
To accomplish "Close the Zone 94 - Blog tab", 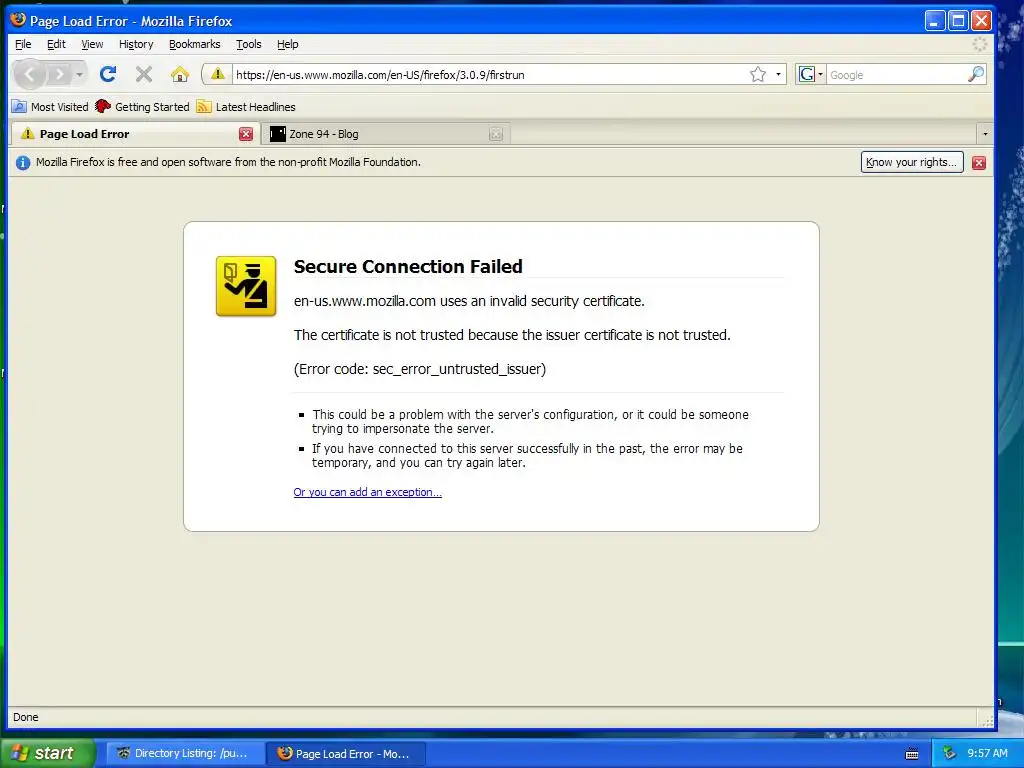I will click(496, 134).
